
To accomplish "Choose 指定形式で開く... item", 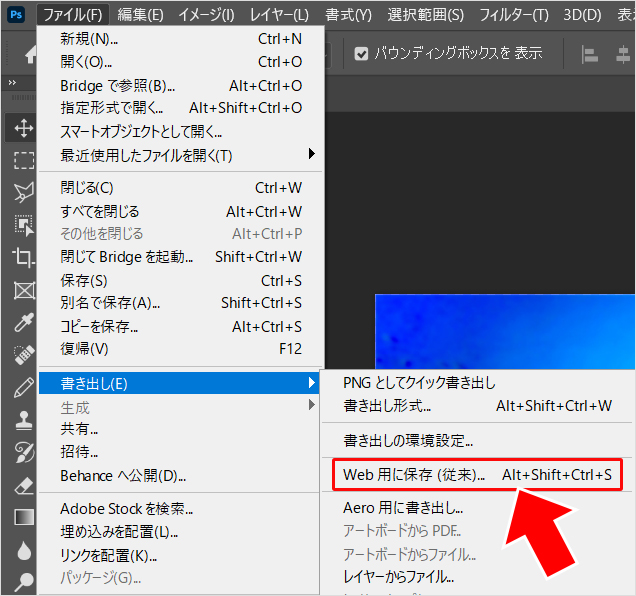I will tap(181, 108).
